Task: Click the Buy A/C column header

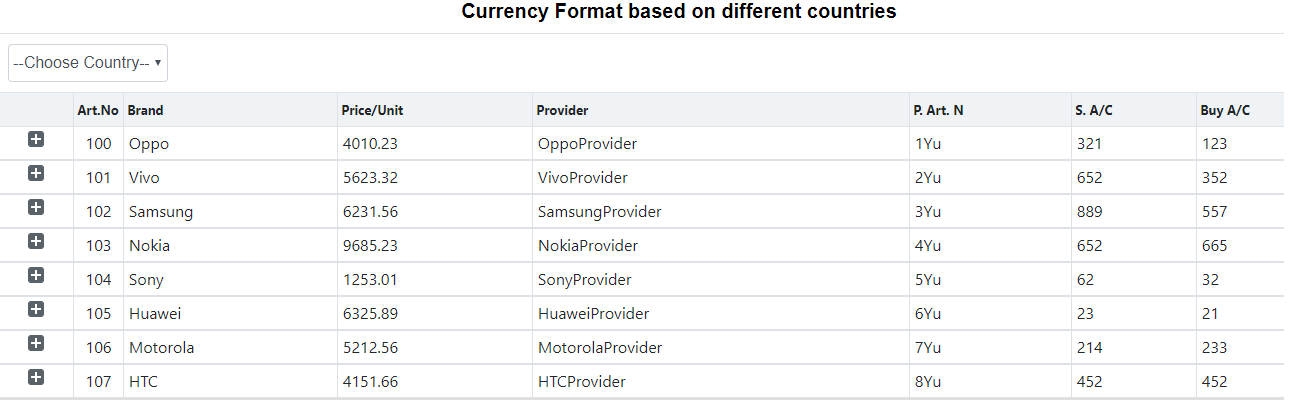Action: tap(1225, 110)
